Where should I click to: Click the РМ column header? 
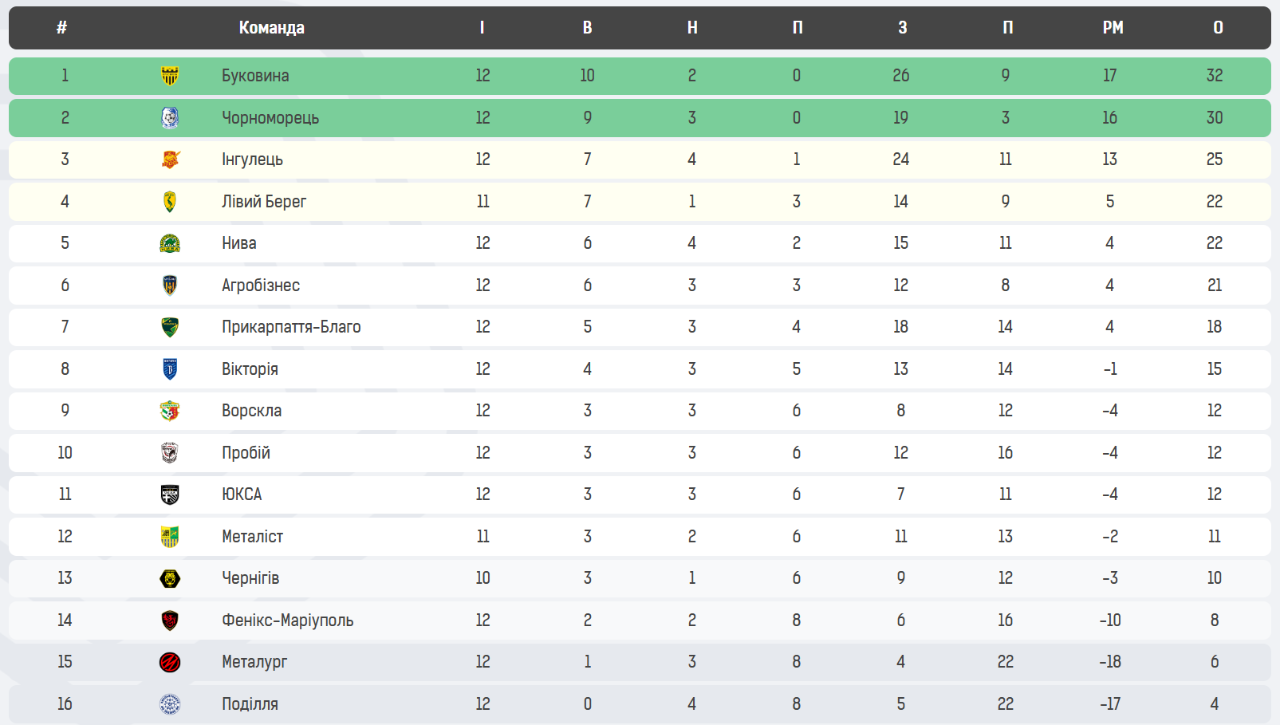1112,28
